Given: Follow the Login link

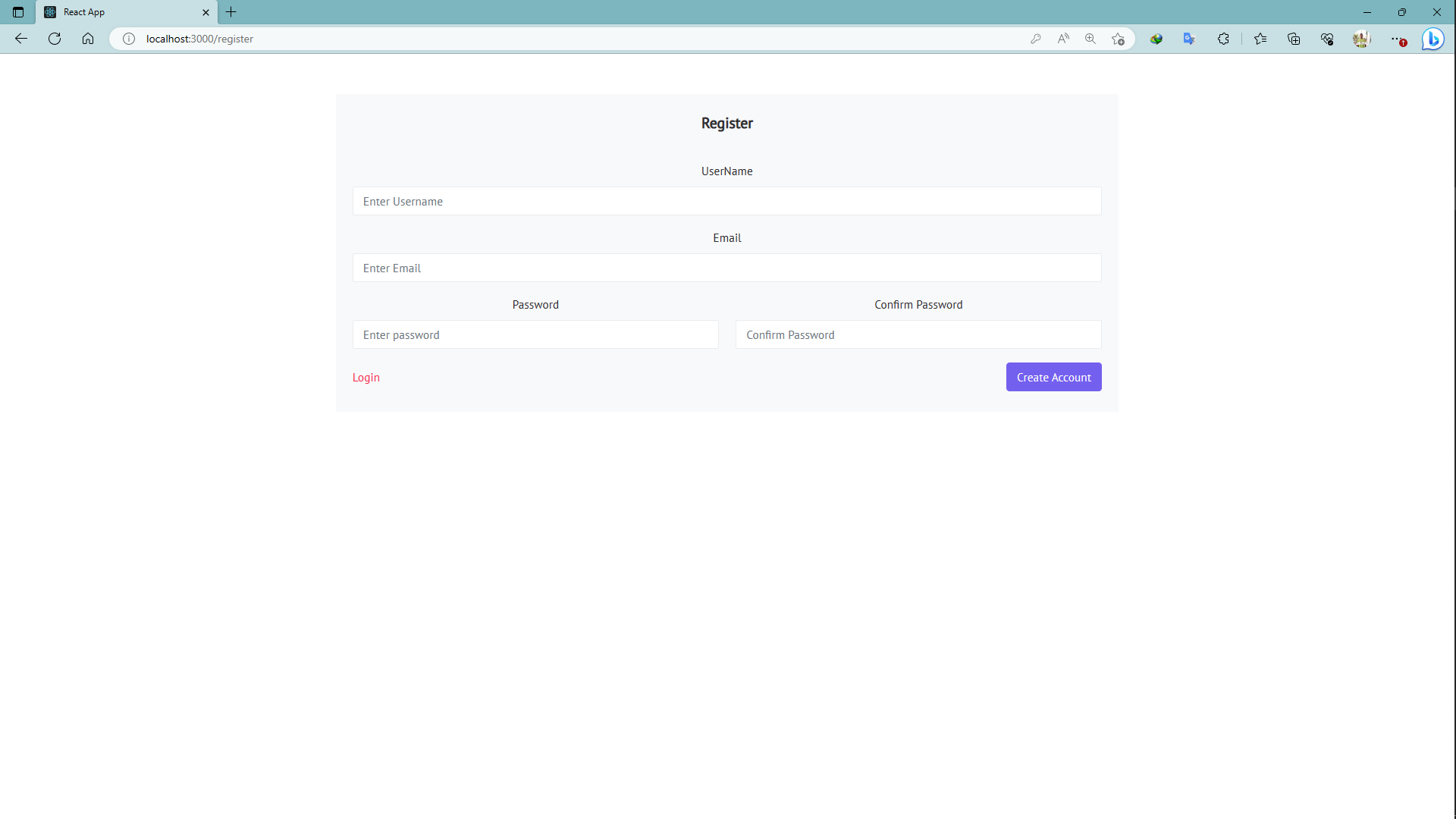Looking at the screenshot, I should pos(366,378).
